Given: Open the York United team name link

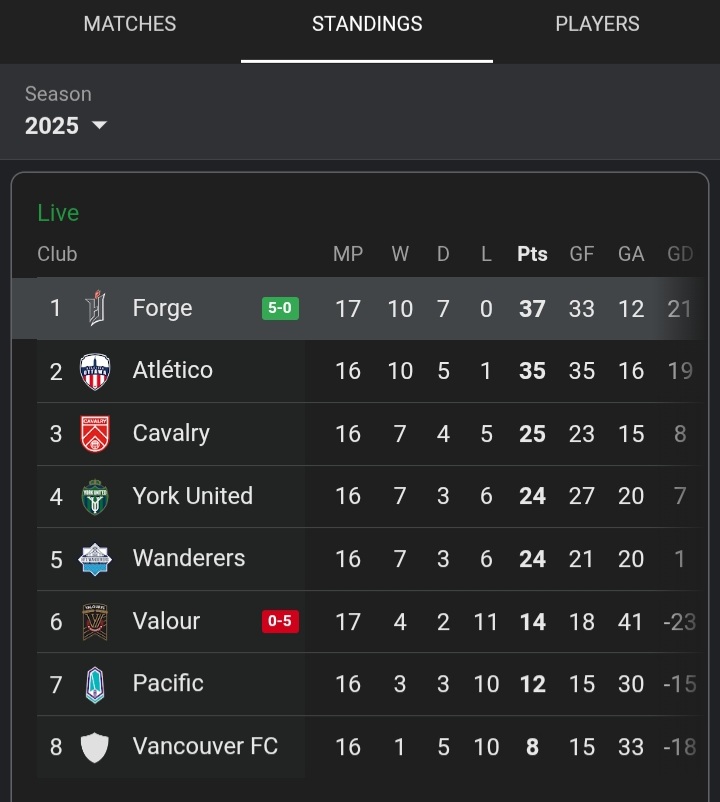Looking at the screenshot, I should (193, 496).
